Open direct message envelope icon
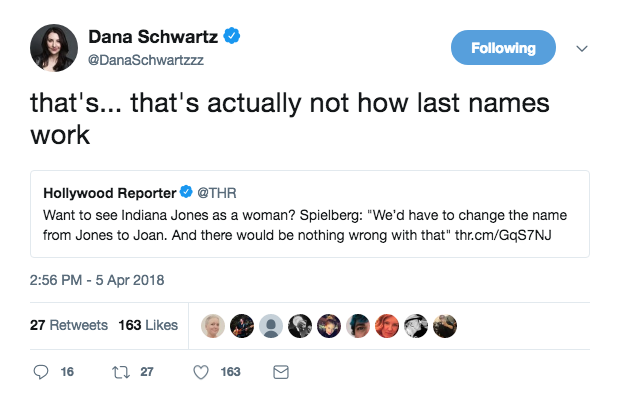The width and height of the screenshot is (623, 398). [x=281, y=372]
